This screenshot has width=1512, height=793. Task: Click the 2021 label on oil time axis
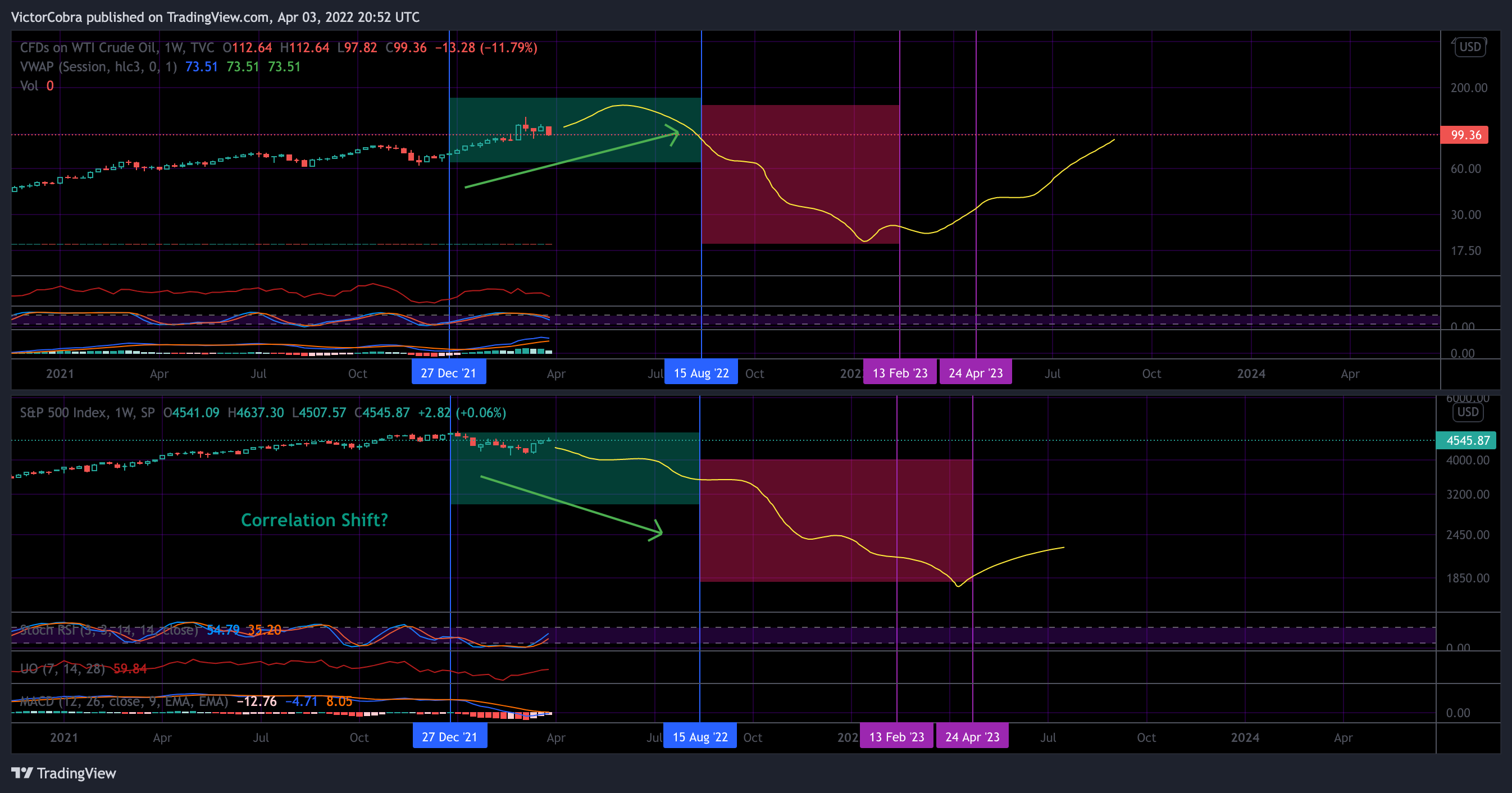click(x=60, y=374)
